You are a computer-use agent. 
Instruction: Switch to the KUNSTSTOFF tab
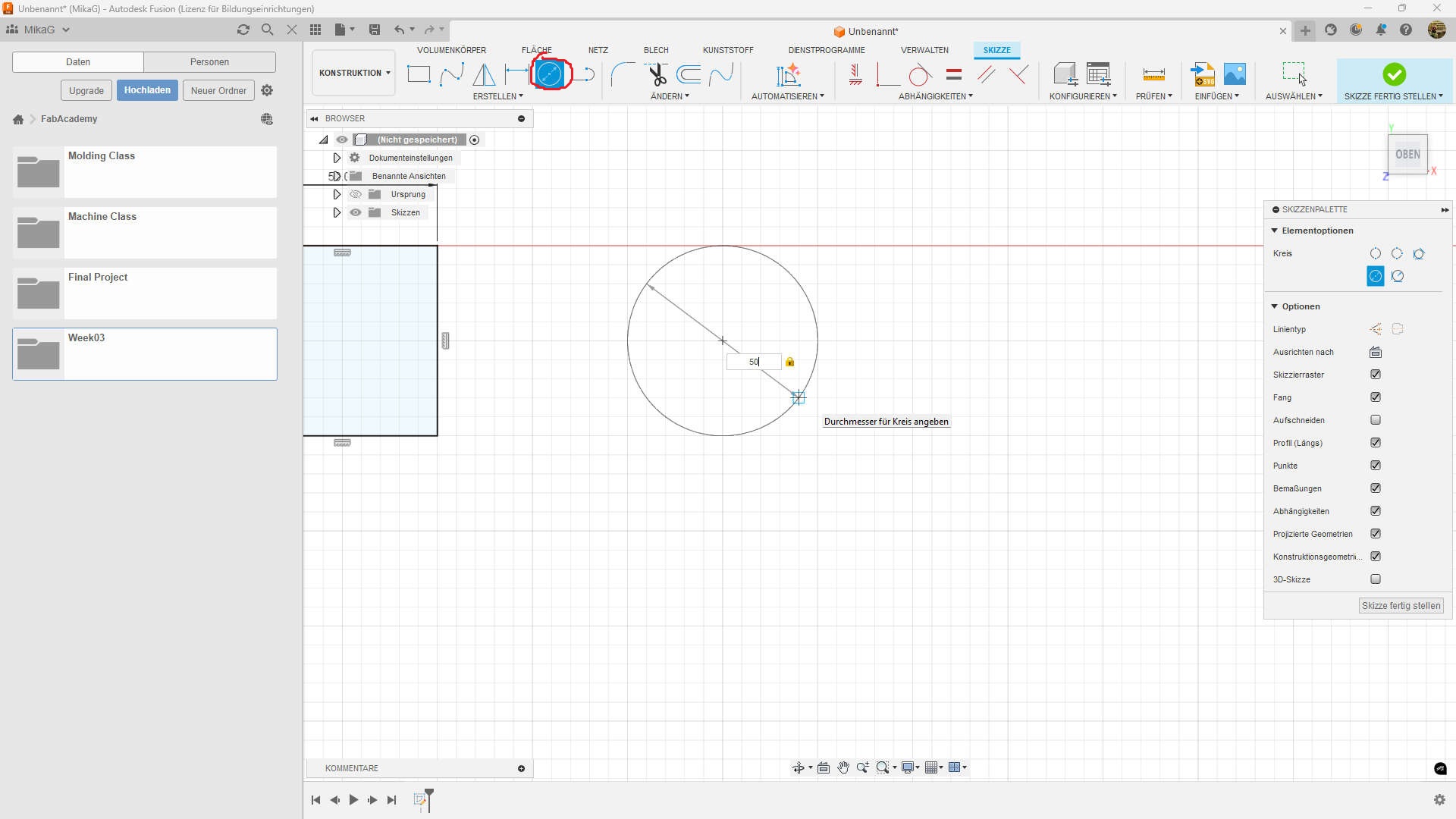point(728,50)
